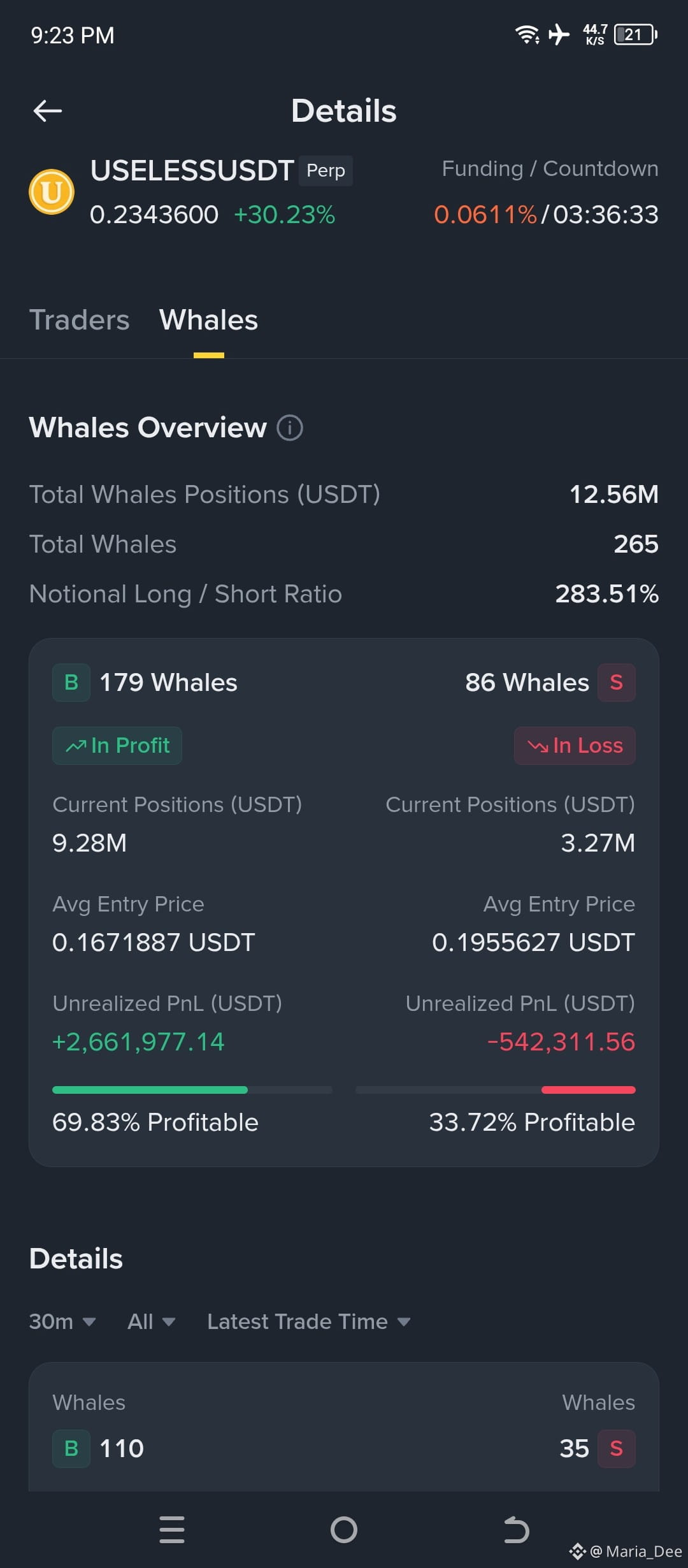This screenshot has width=688, height=1568.
Task: Tap the Android home circle button
Action: (x=344, y=1530)
